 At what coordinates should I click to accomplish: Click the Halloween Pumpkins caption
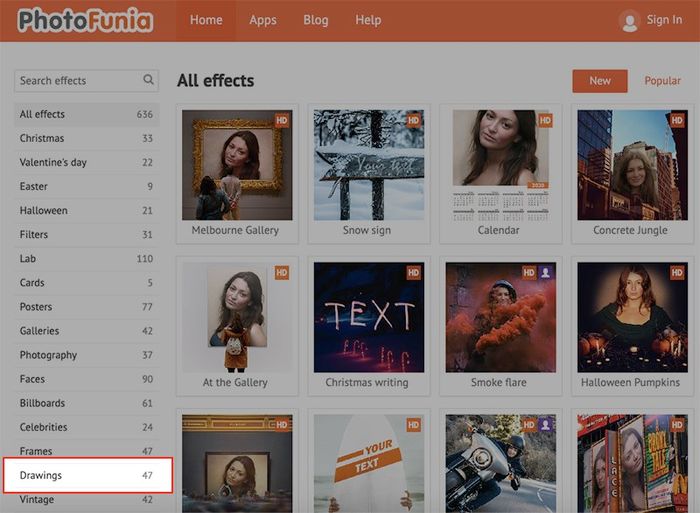(630, 383)
